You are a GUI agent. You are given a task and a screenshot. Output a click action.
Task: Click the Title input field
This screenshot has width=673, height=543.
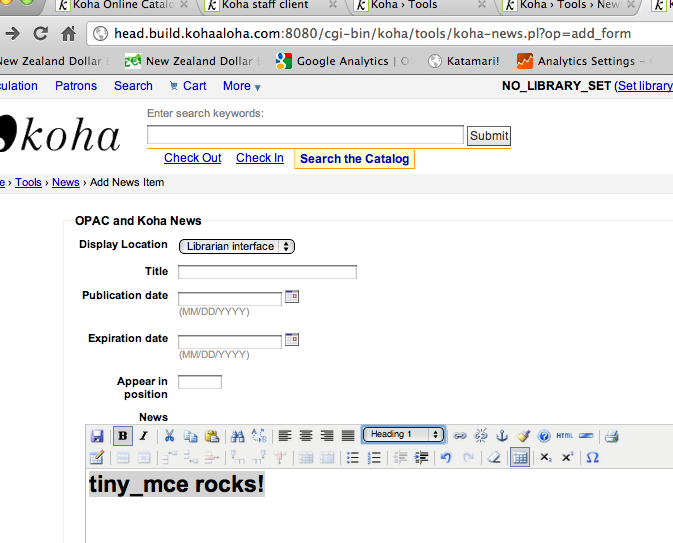pos(267,272)
